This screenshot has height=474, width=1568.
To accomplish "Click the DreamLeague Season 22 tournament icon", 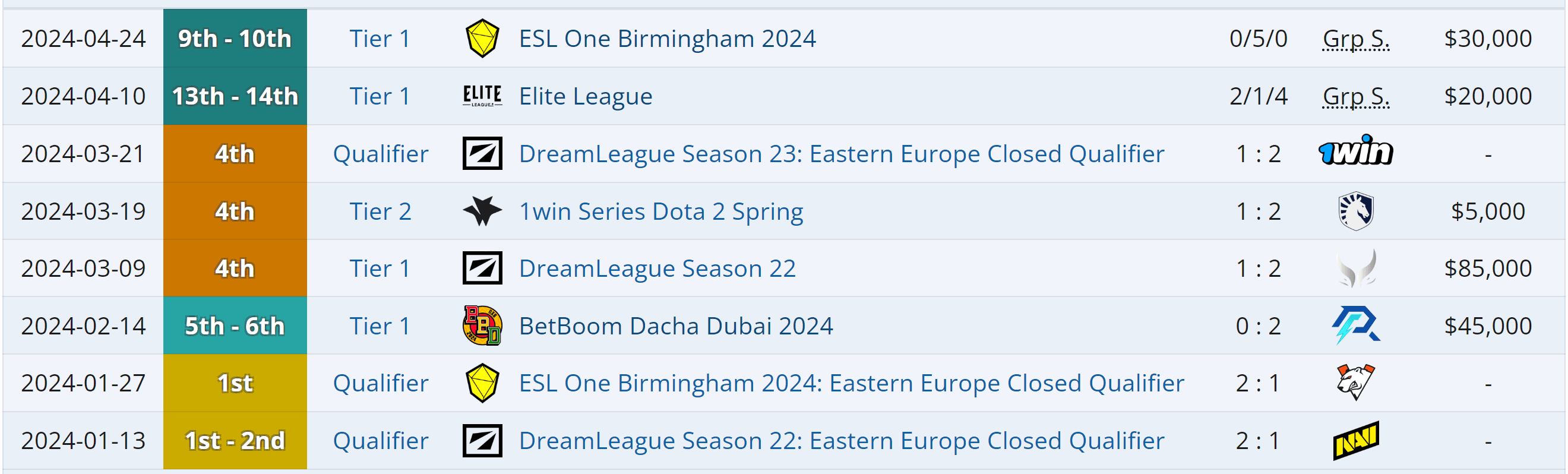I will (x=482, y=268).
